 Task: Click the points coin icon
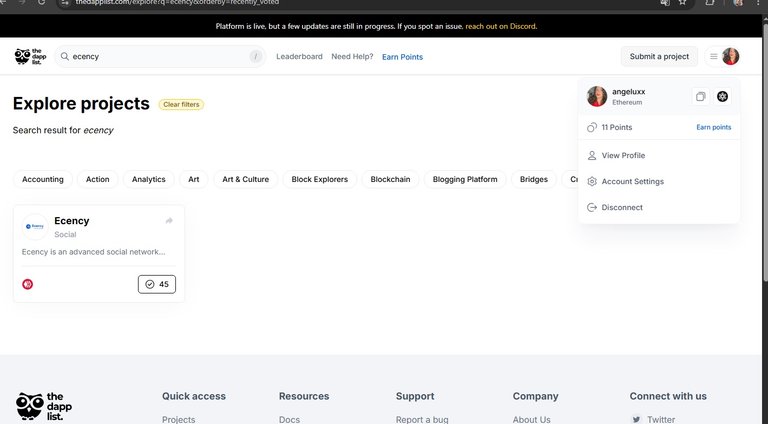592,127
